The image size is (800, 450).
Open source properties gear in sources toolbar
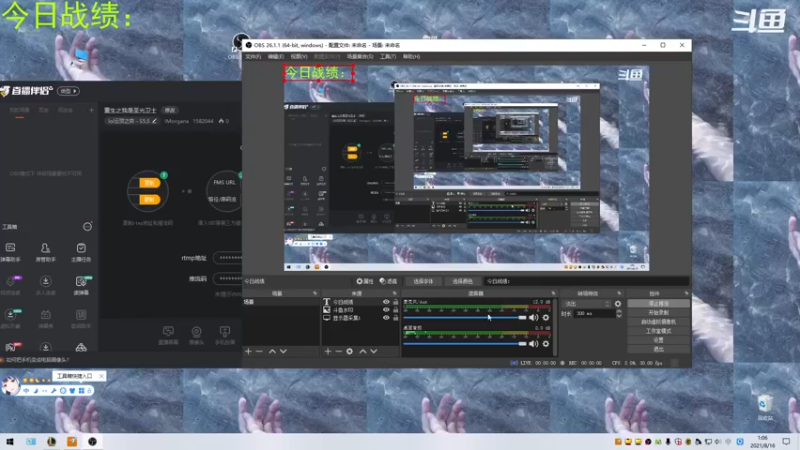tap(349, 352)
